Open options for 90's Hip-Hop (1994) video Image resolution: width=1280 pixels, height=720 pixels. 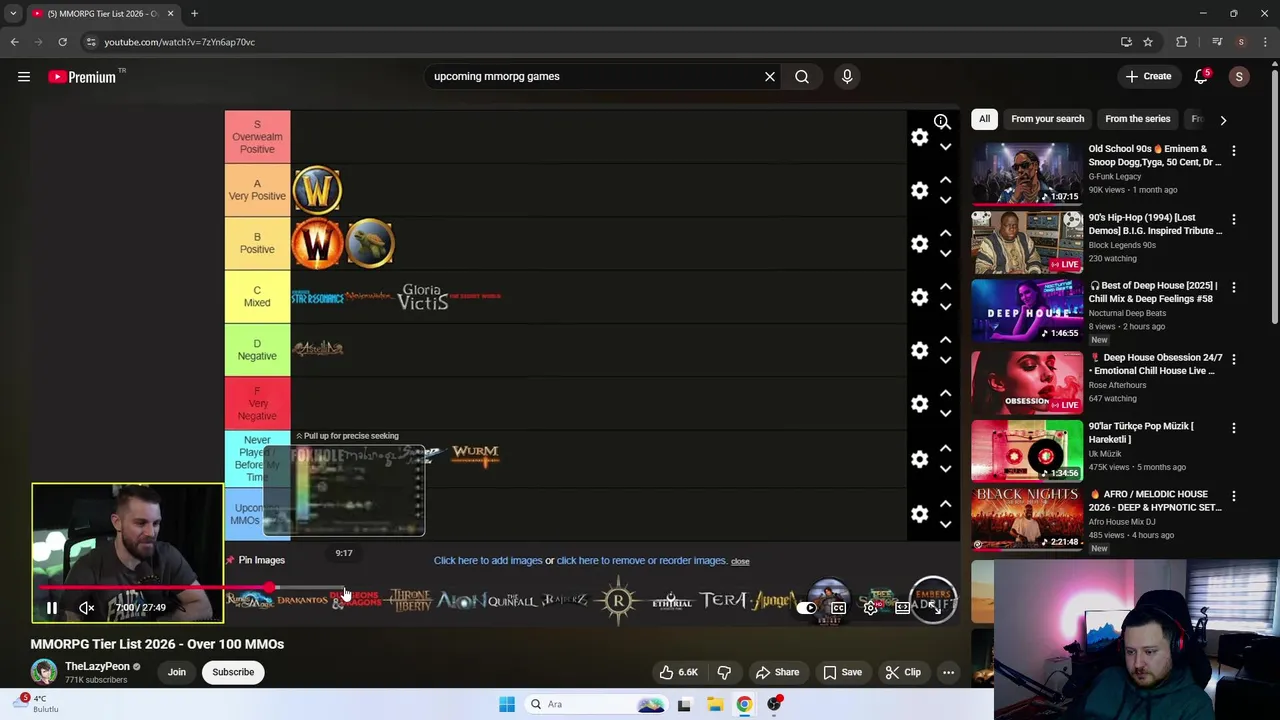(1233, 218)
